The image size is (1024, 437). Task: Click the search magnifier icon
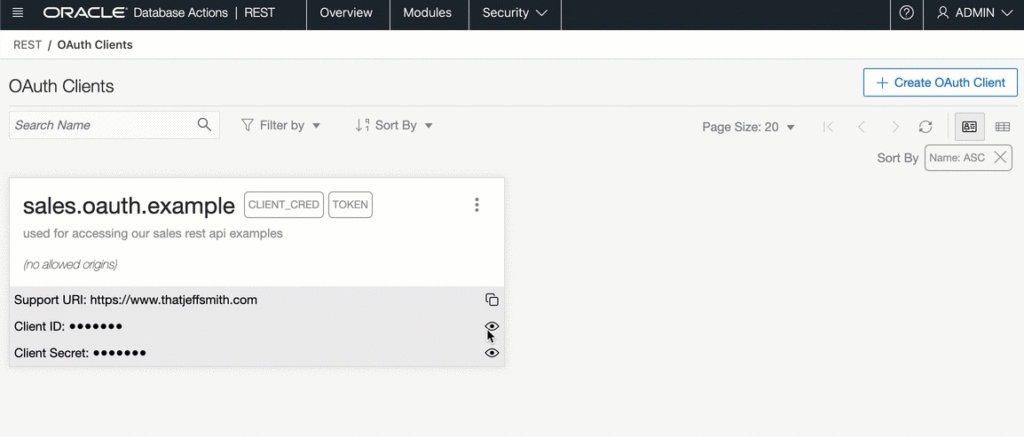[x=204, y=125]
